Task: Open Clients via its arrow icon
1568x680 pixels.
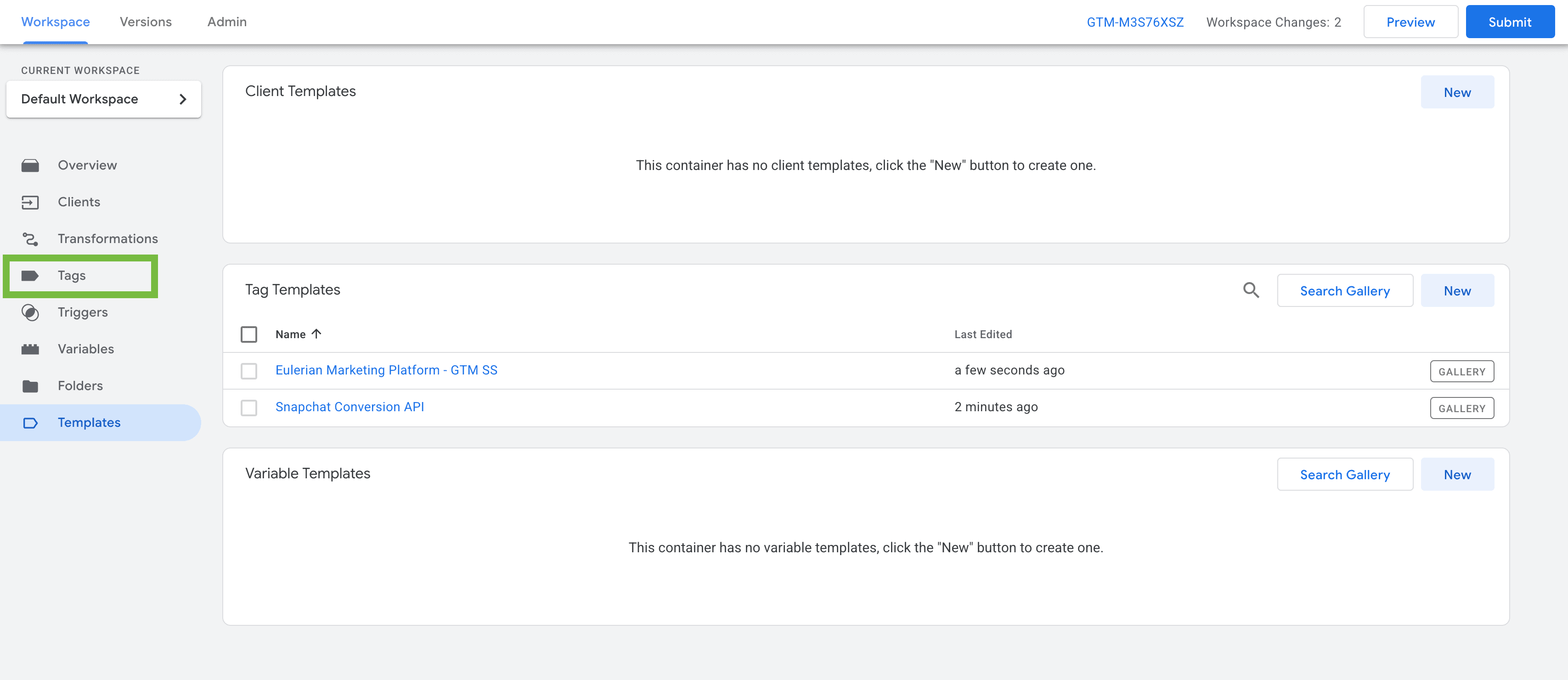Action: pos(30,202)
